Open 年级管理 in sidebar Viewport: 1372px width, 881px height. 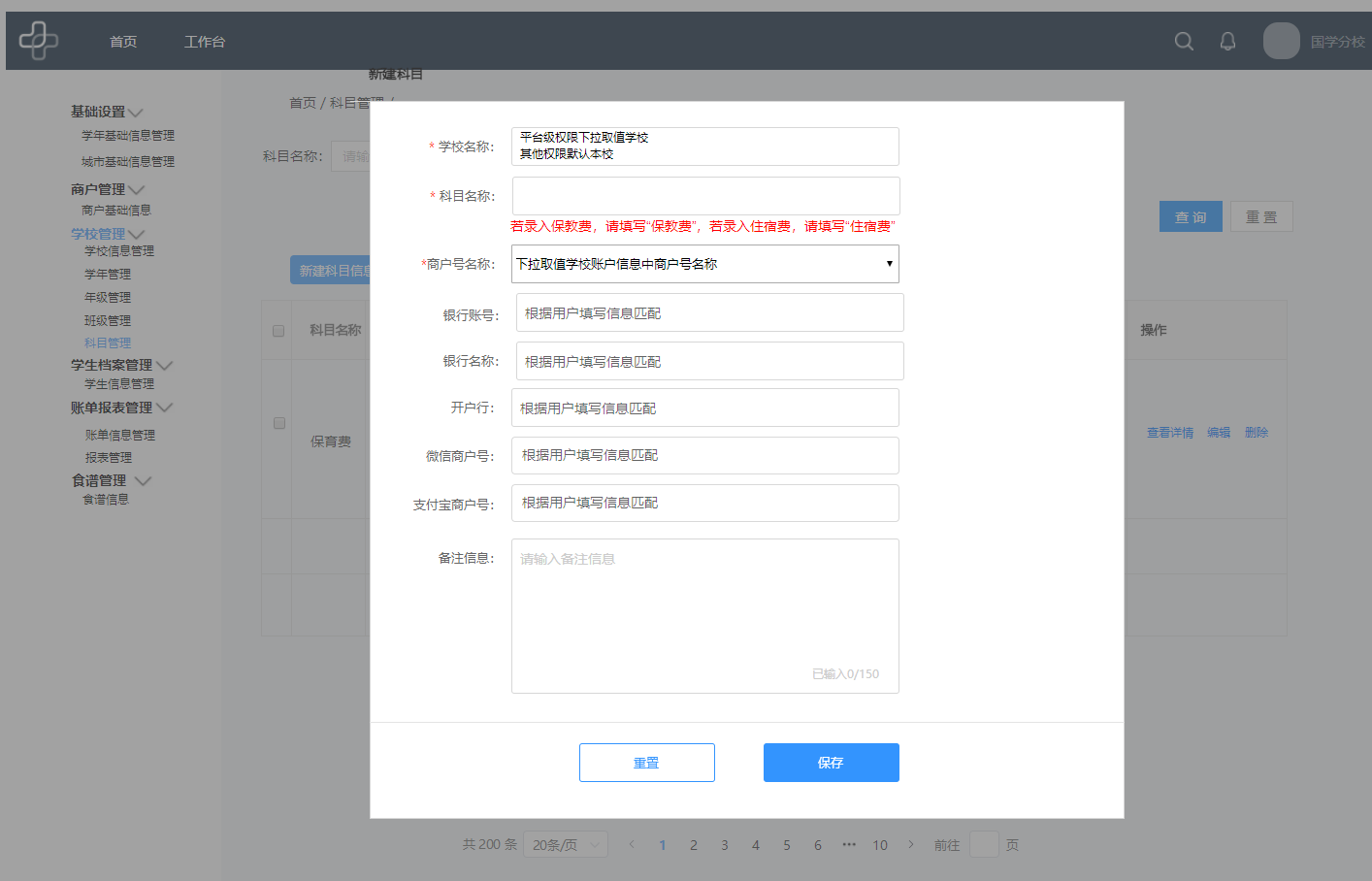pyautogui.click(x=108, y=298)
